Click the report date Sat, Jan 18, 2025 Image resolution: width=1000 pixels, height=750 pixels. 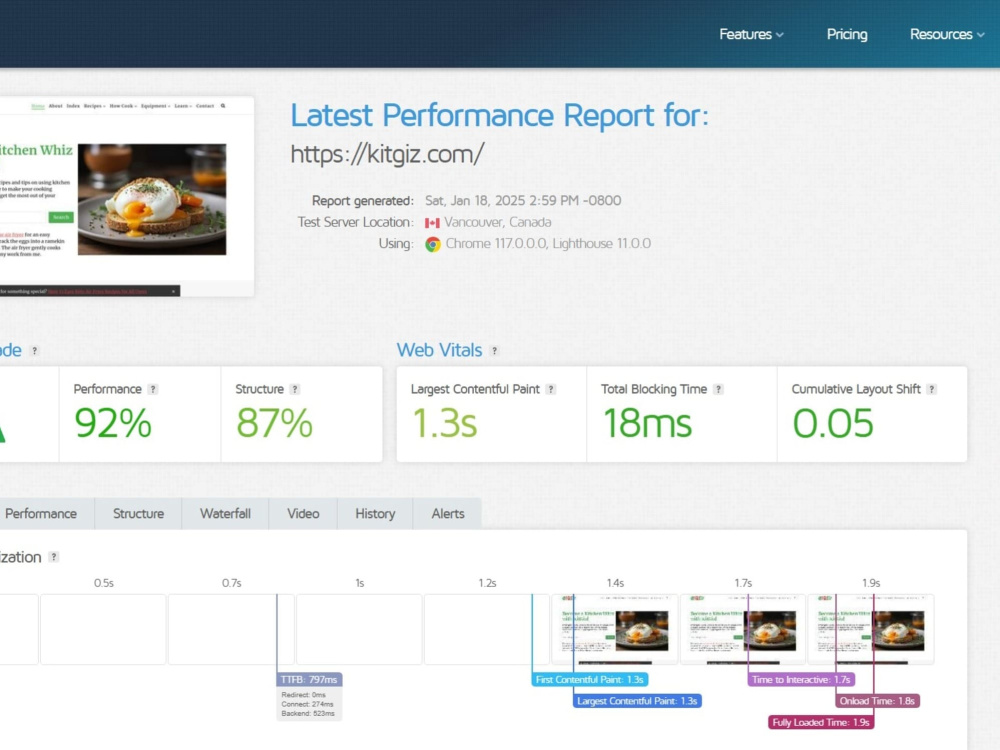point(523,201)
